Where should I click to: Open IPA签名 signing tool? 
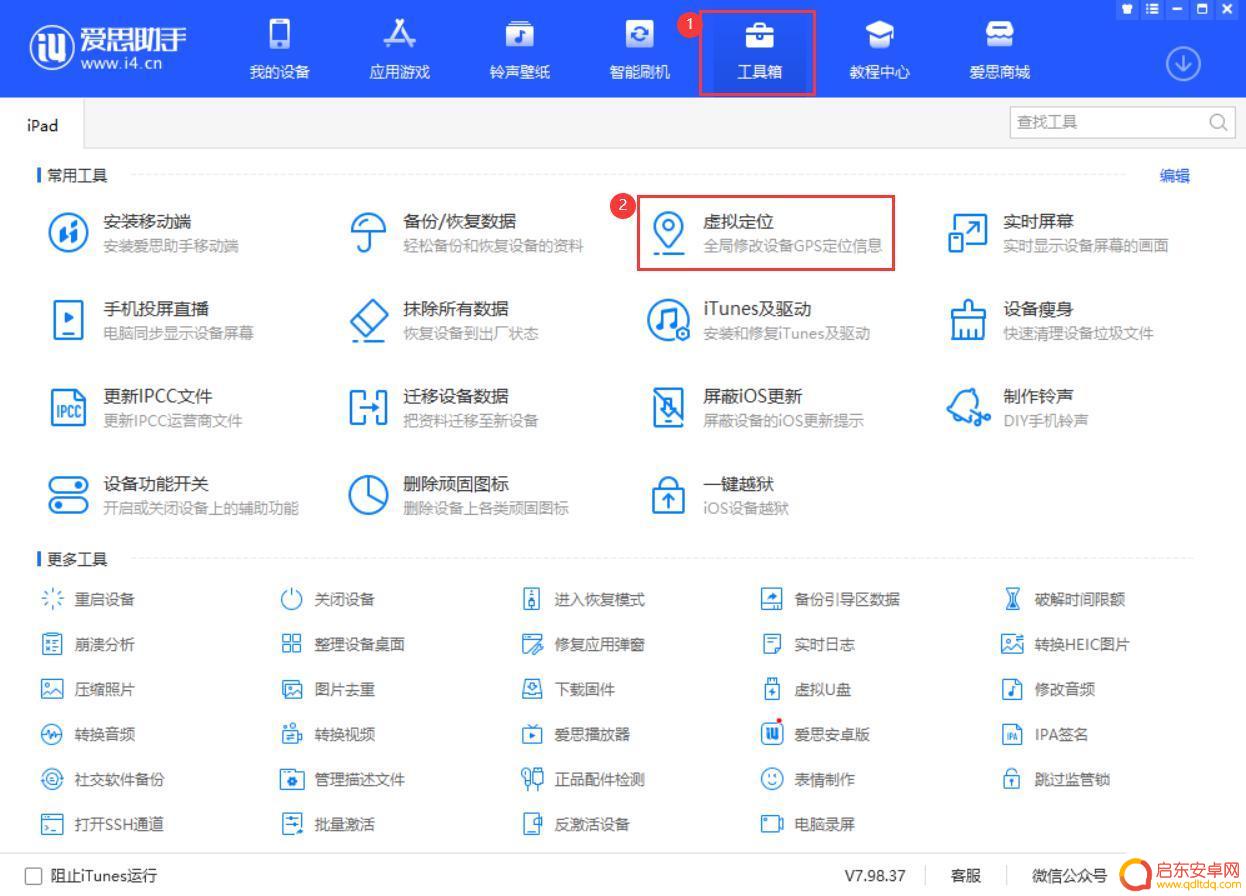coord(1045,734)
